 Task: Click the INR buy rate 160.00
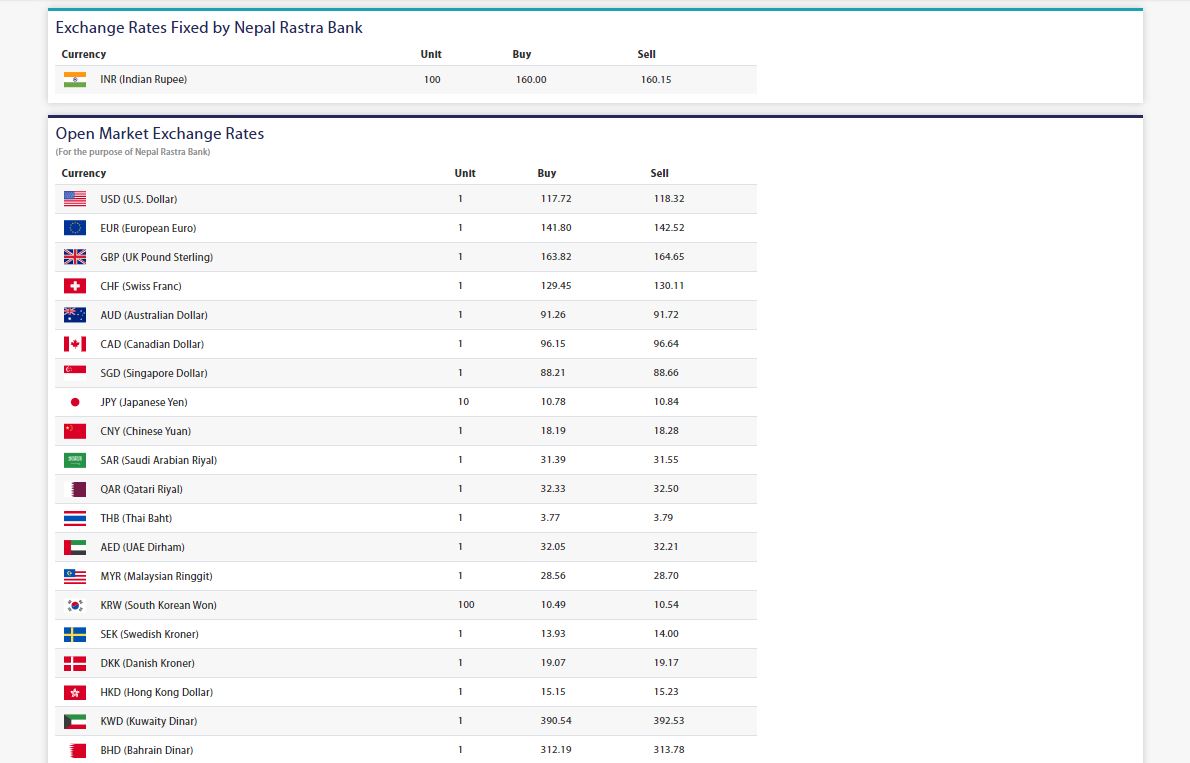click(531, 80)
